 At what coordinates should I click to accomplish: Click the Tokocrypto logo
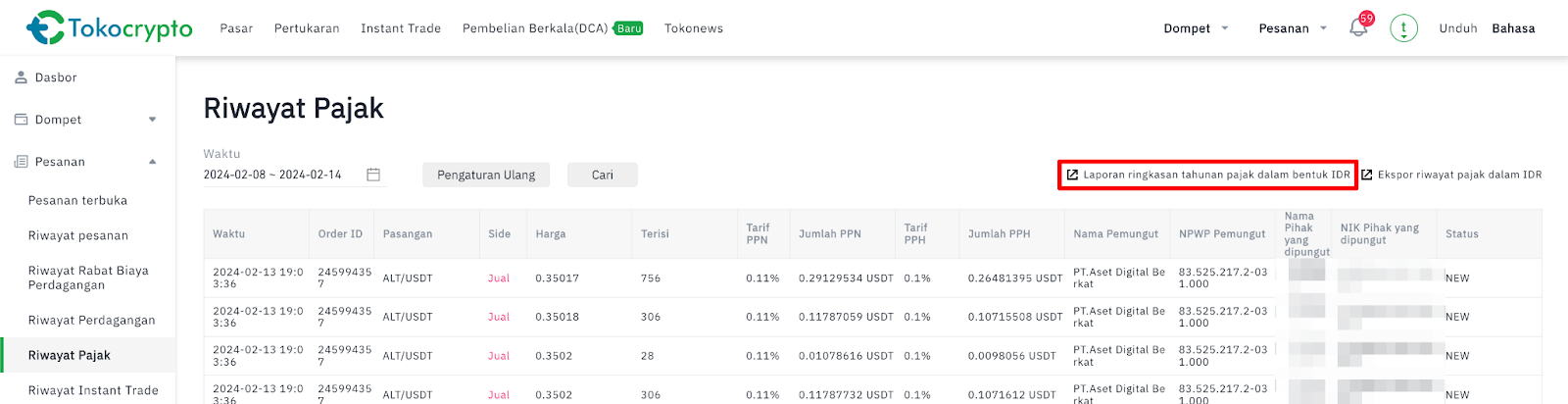click(109, 27)
